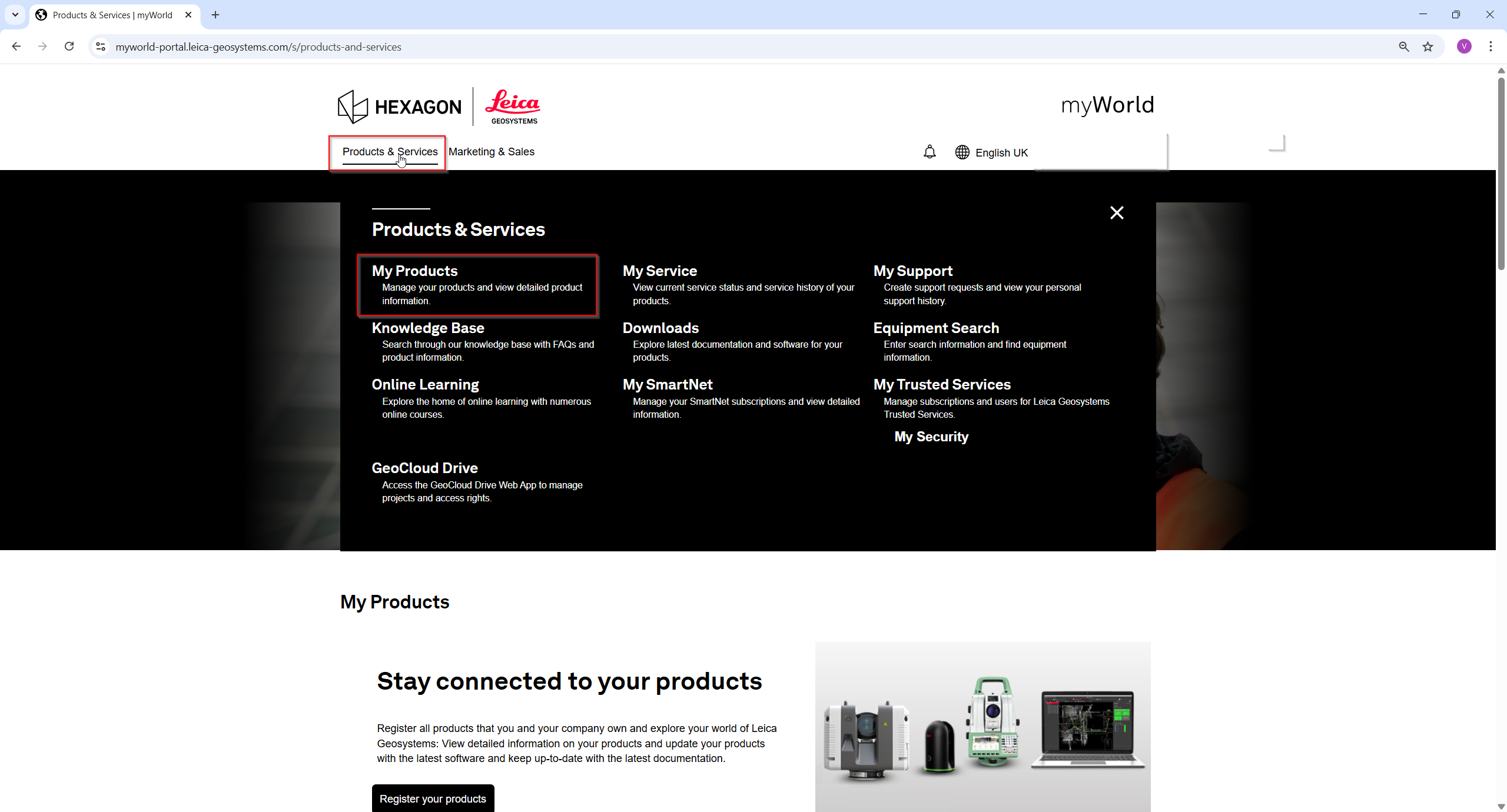Click 'Register all products that you' paragraph
This screenshot has height=812, width=1507.
coord(577,744)
